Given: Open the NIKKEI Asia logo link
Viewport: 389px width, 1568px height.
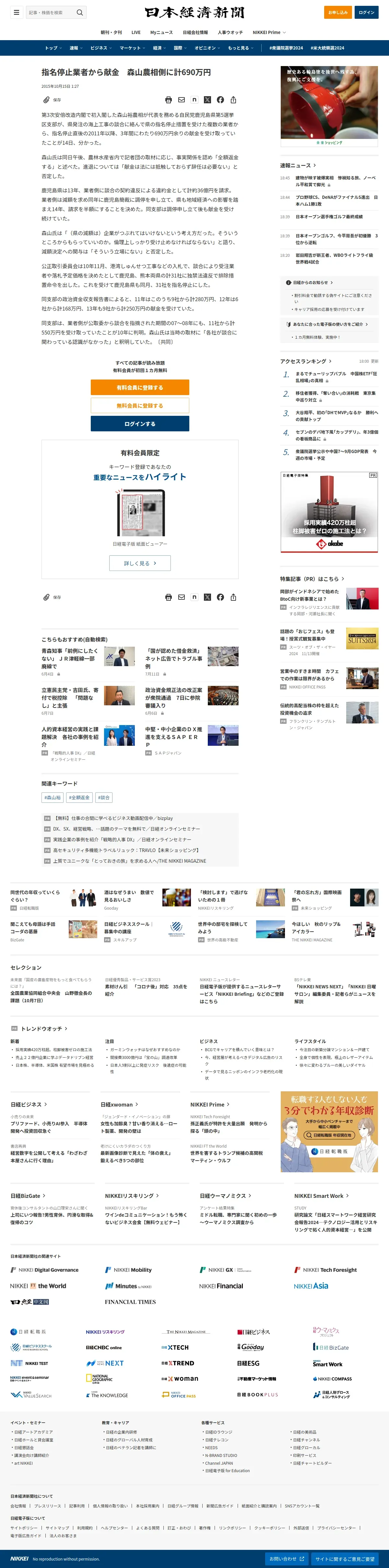Looking at the screenshot, I should pyautogui.click(x=311, y=1286).
